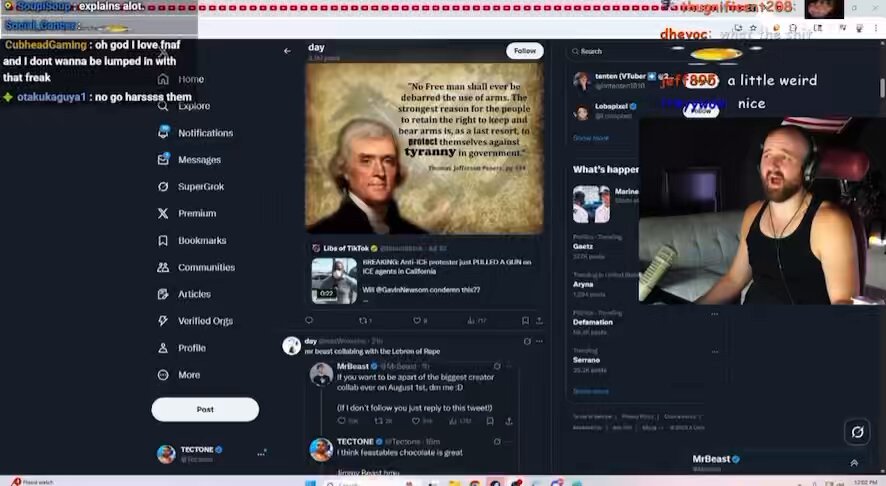The width and height of the screenshot is (886, 486).
Task: Open the Marine news thumbnail under What's happening
Action: 591,205
